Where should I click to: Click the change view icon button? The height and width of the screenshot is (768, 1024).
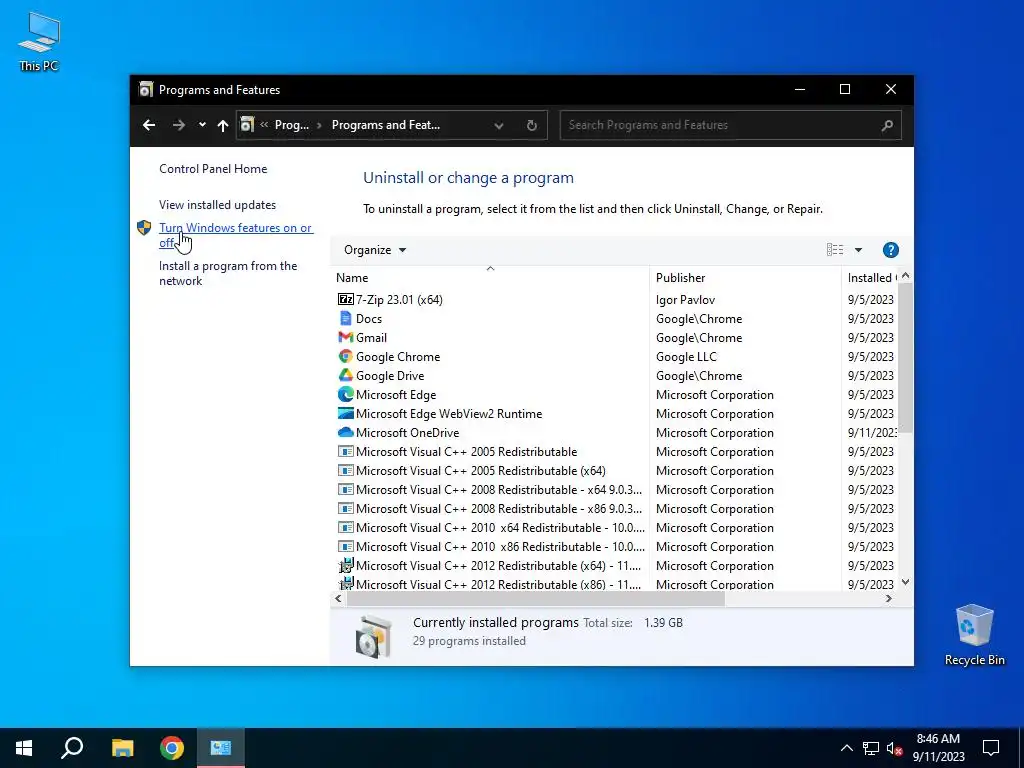tap(835, 250)
